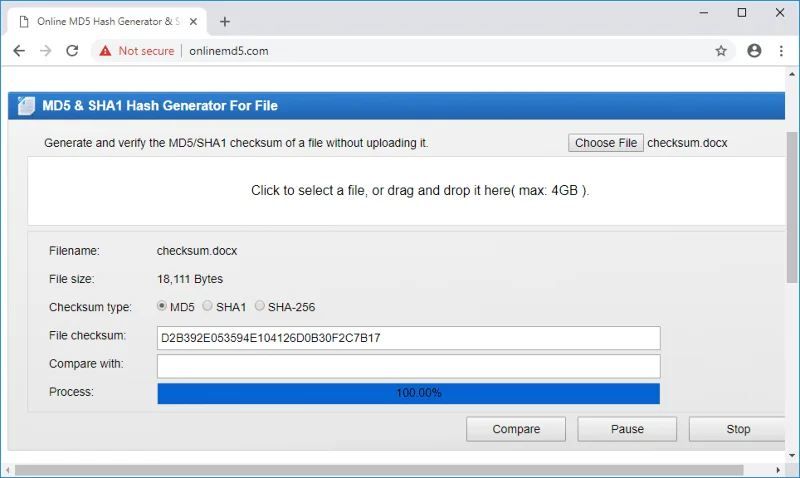Image resolution: width=800 pixels, height=478 pixels.
Task: Click the scroll down arrow
Action: pos(792,456)
